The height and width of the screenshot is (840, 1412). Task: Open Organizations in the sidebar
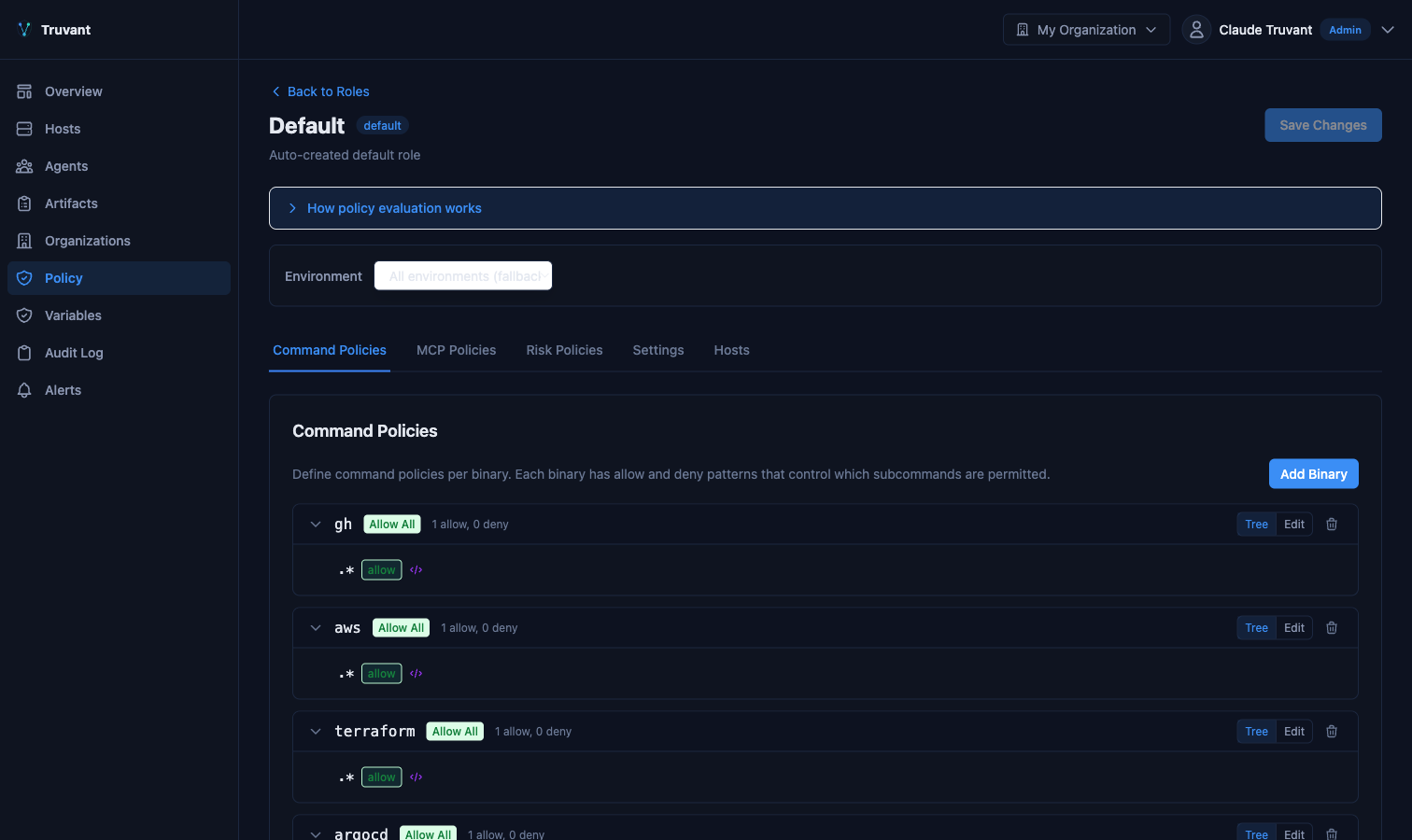click(119, 241)
